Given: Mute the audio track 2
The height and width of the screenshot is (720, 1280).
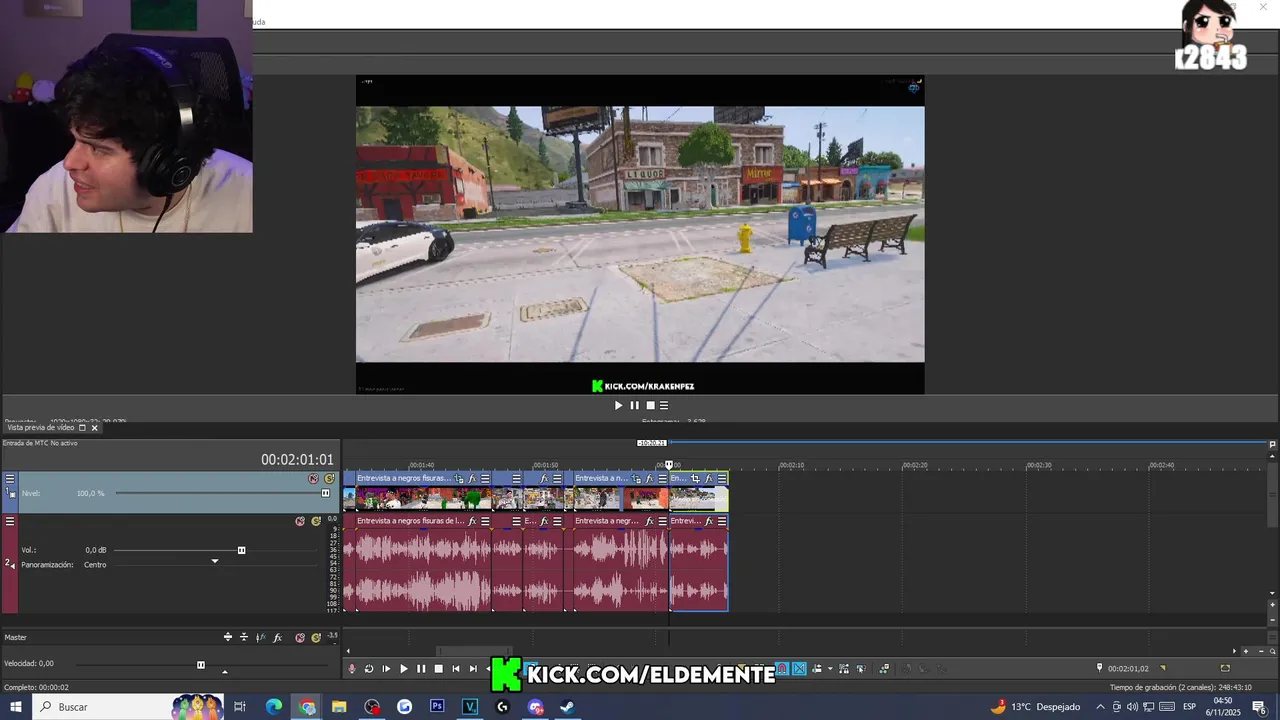Looking at the screenshot, I should pos(300,521).
